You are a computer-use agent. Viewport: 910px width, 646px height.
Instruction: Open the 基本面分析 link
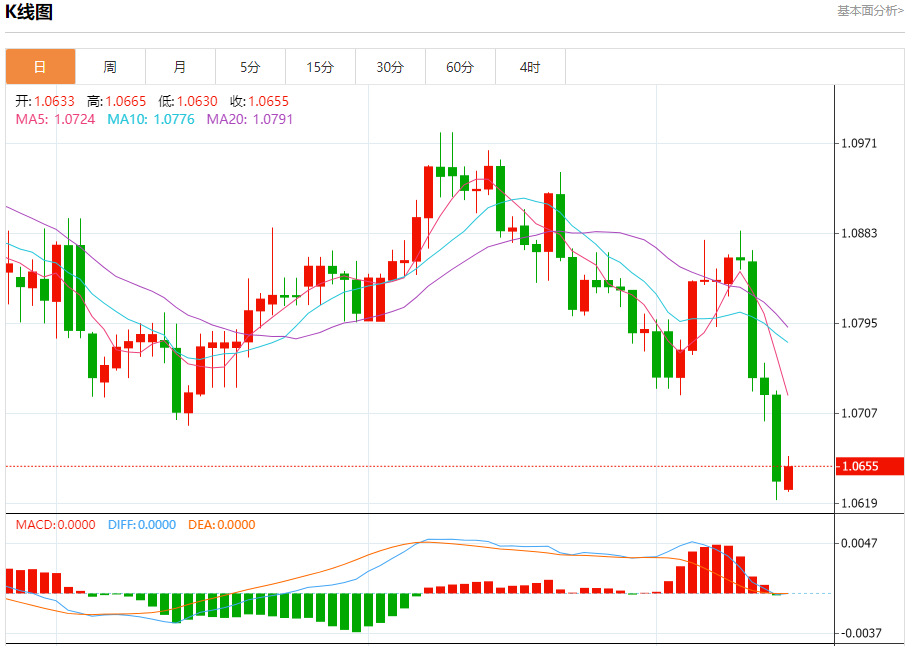pos(870,10)
